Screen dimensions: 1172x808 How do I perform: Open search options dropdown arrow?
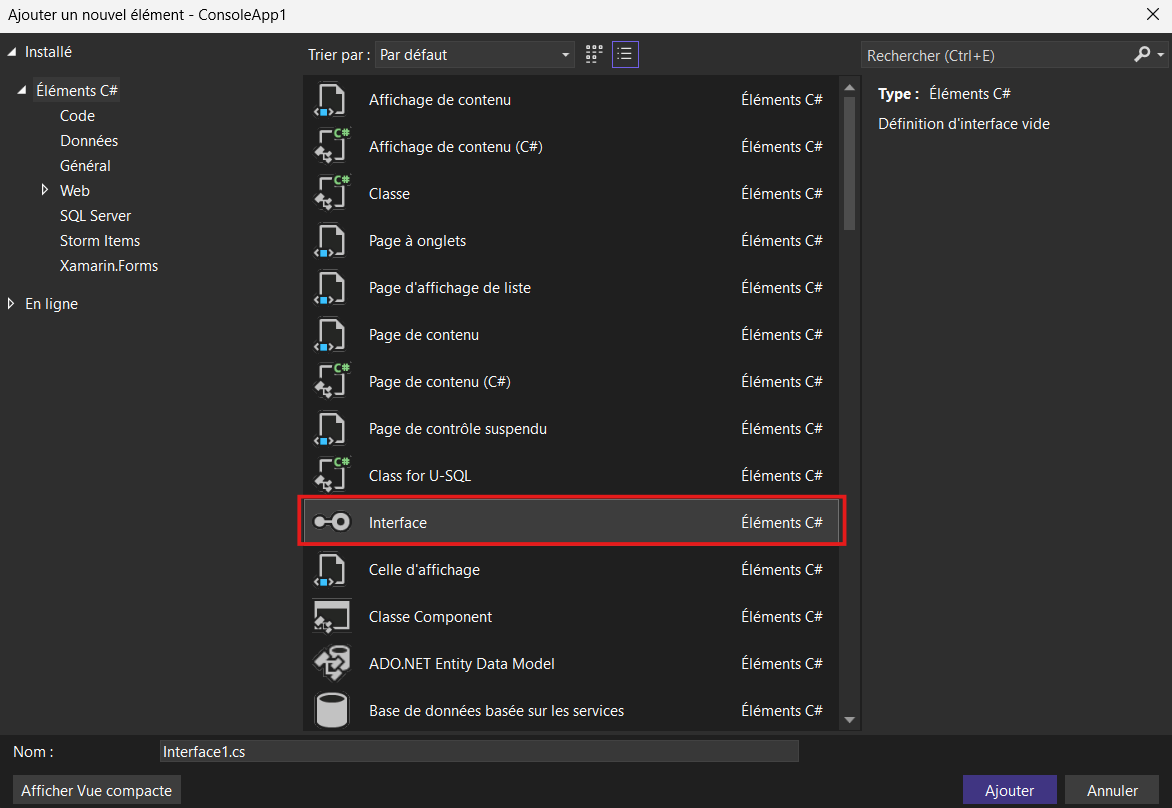tap(1160, 55)
